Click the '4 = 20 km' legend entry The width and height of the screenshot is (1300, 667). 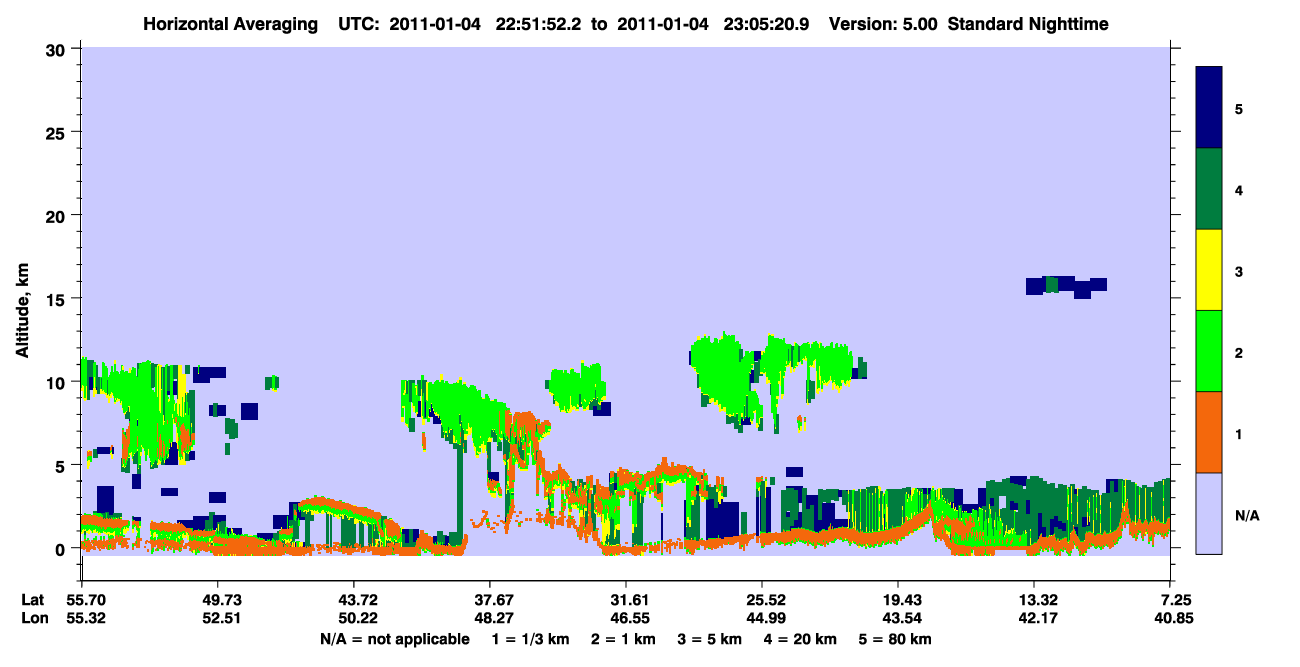[x=801, y=639]
